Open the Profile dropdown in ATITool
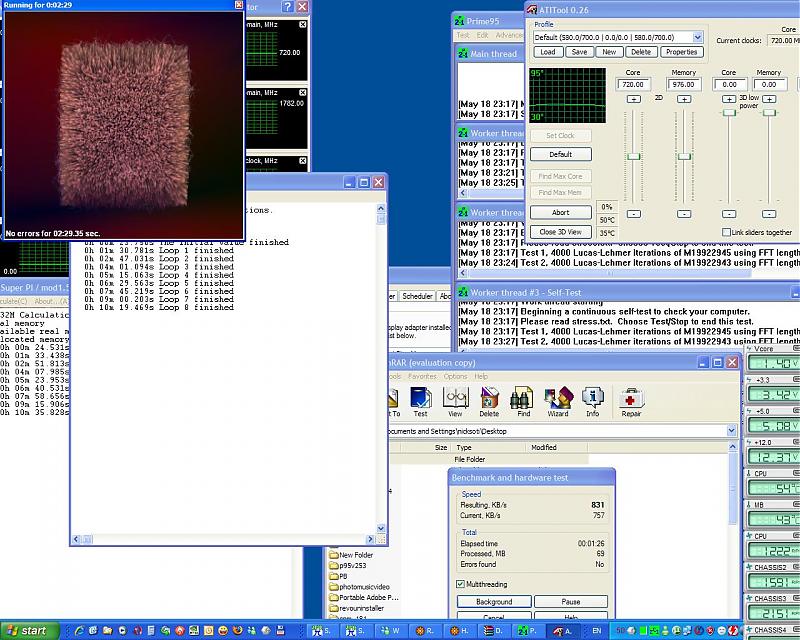This screenshot has width=800, height=640. [697, 37]
